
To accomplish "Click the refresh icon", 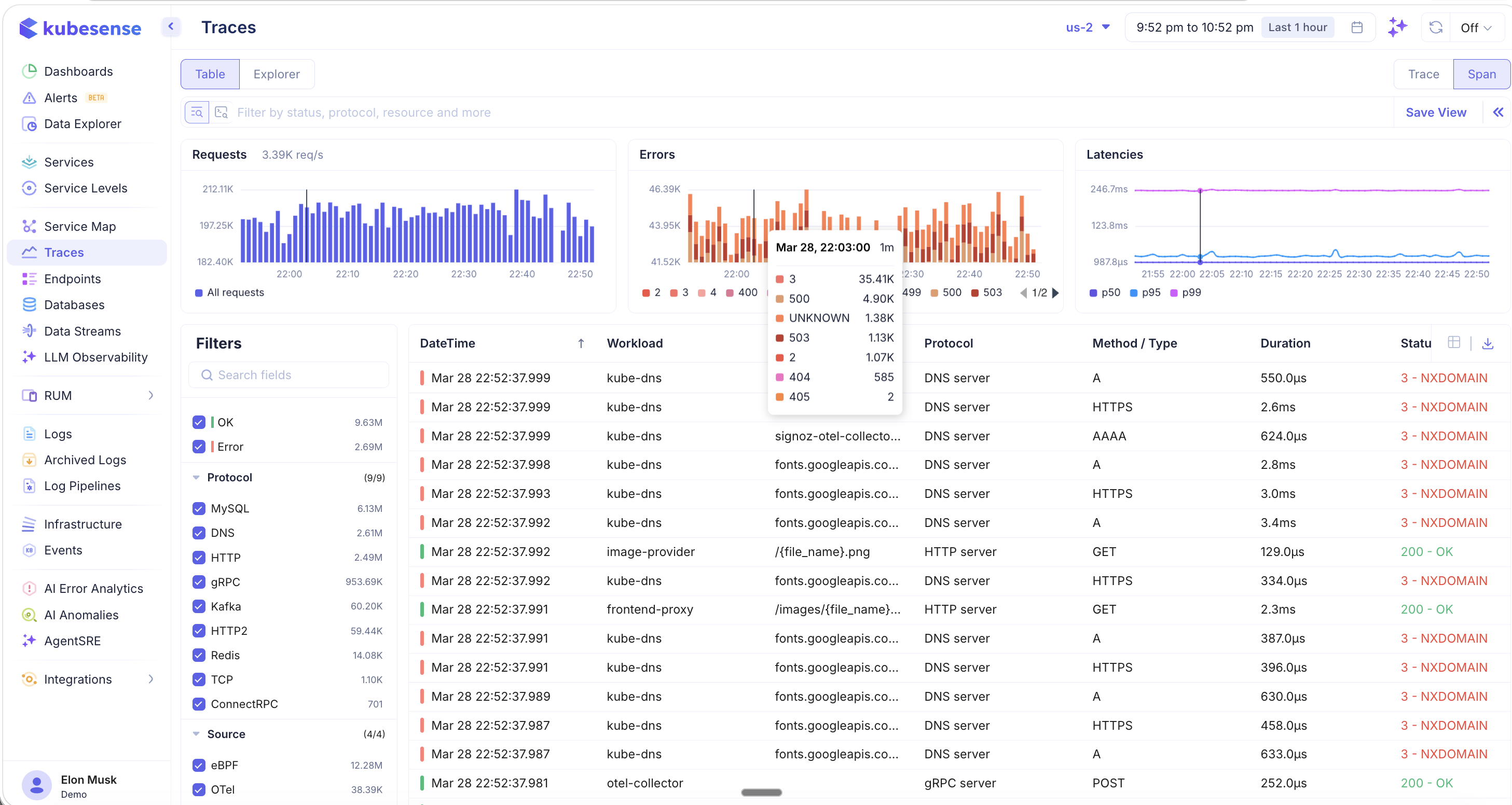I will pyautogui.click(x=1436, y=27).
